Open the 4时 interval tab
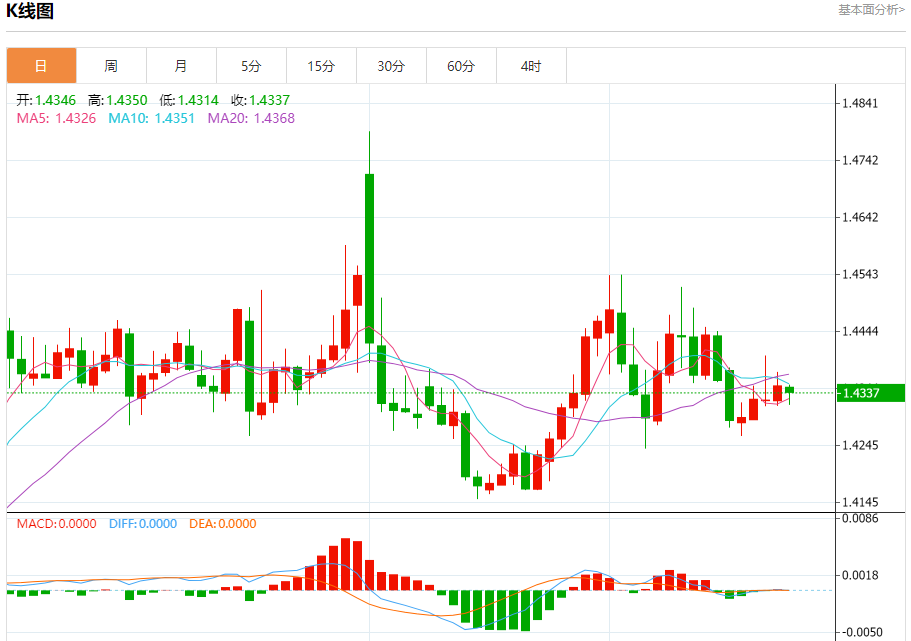The width and height of the screenshot is (911, 641). pyautogui.click(x=531, y=66)
